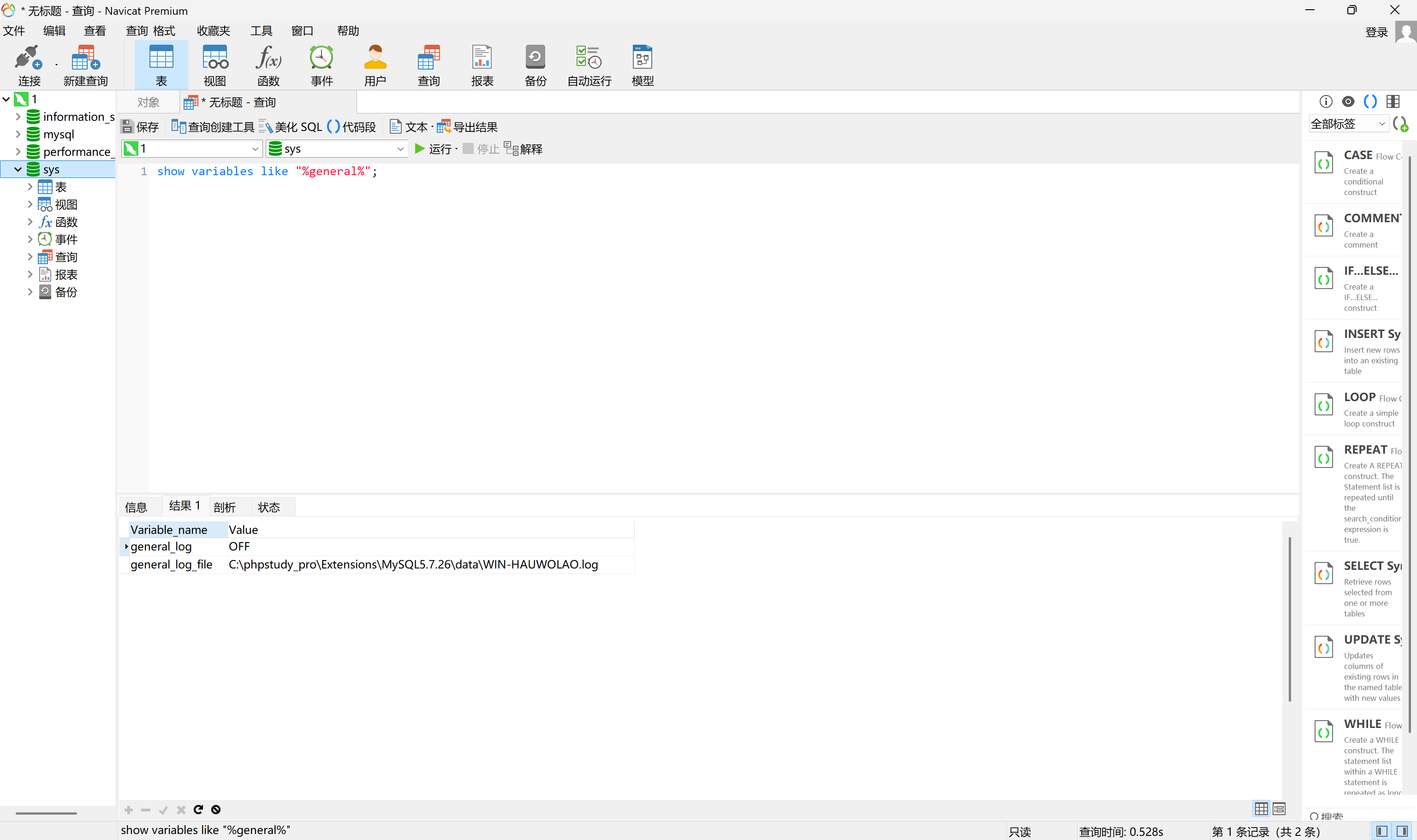Switch results to form view

coord(1279,809)
